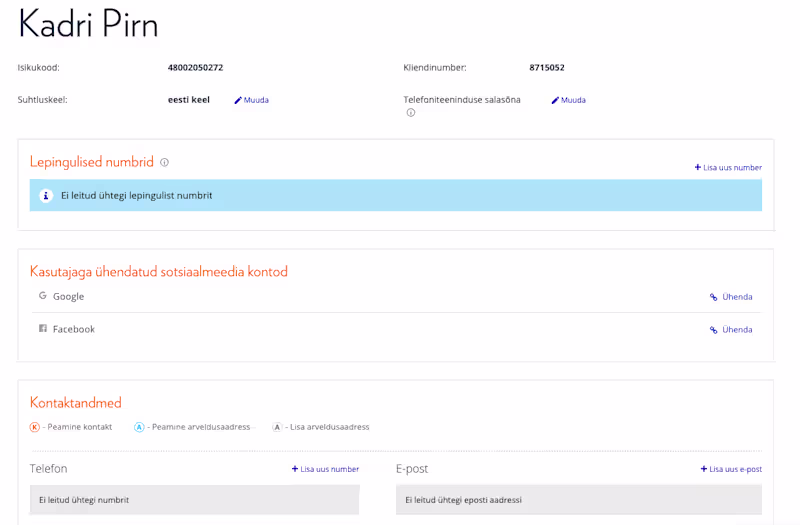
Task: Click the Ei leitud ühtegi eposti aadressi box
Action: tap(579, 500)
